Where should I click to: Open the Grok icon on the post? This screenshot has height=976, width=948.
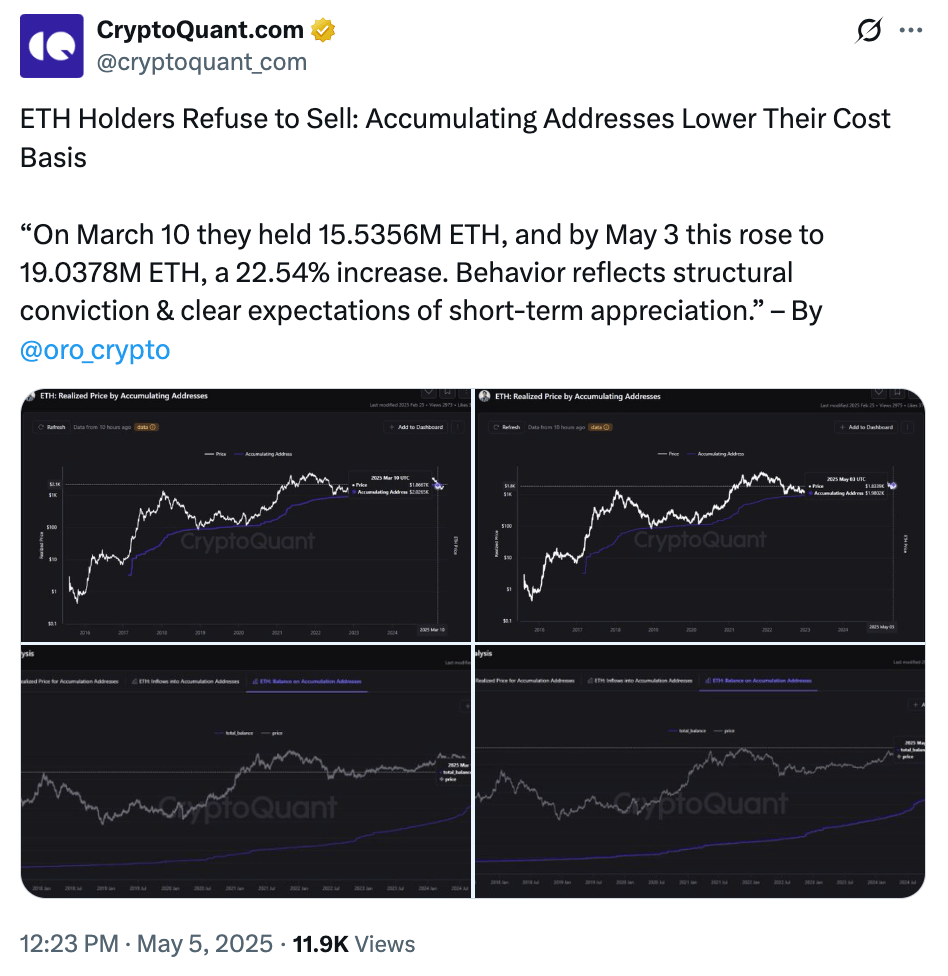[x=869, y=31]
